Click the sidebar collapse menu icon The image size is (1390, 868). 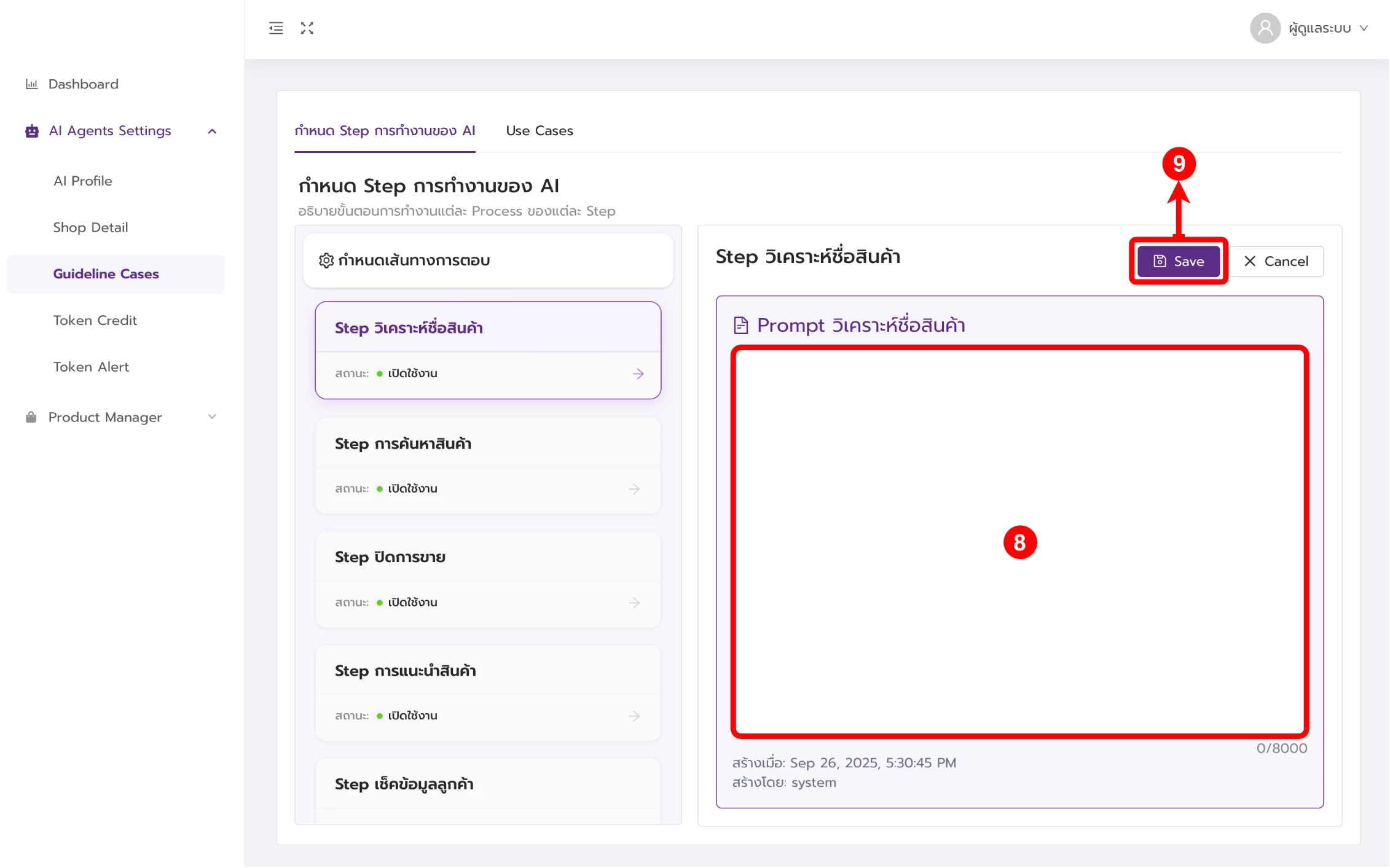(x=276, y=28)
